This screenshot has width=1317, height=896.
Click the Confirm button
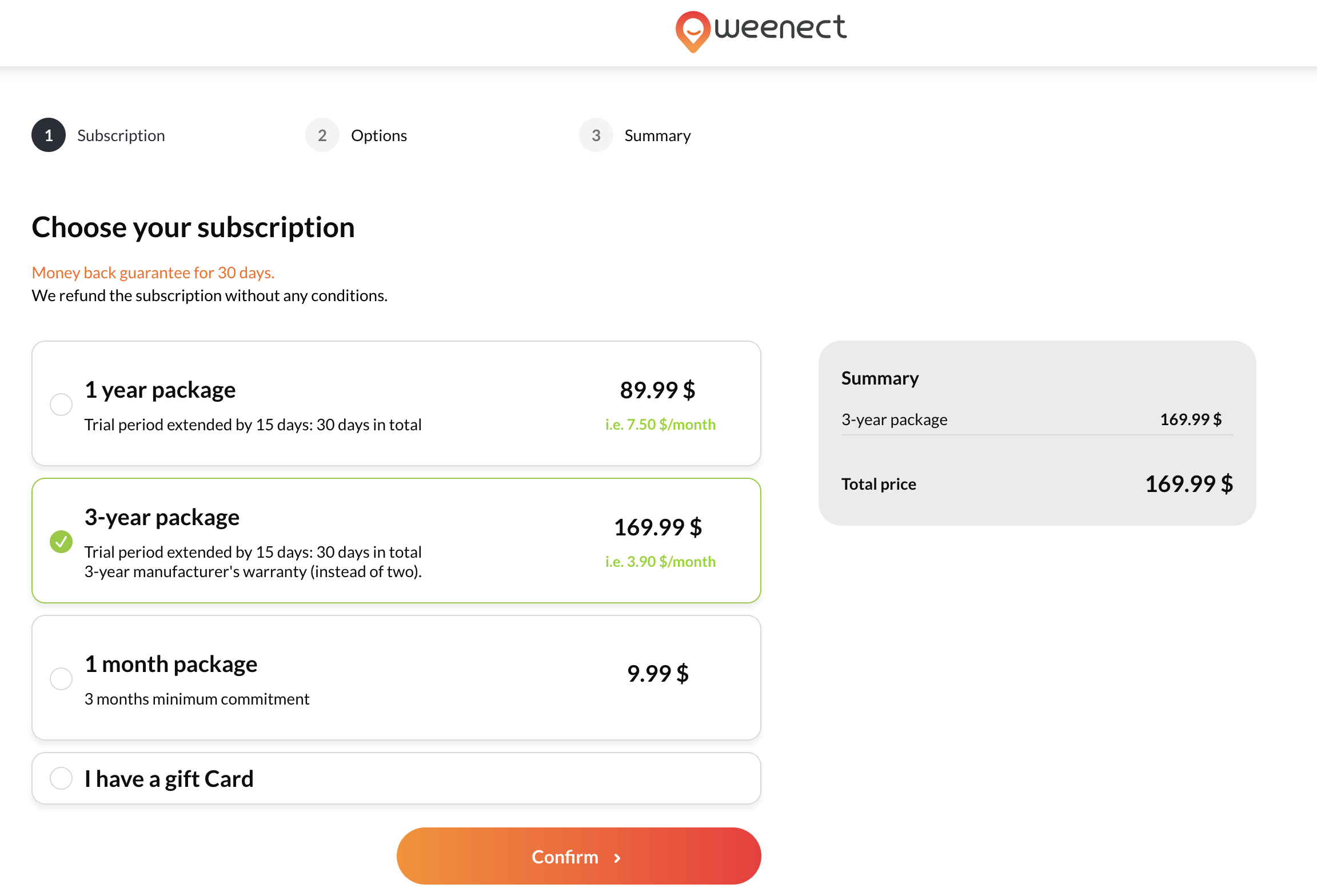[x=578, y=857]
